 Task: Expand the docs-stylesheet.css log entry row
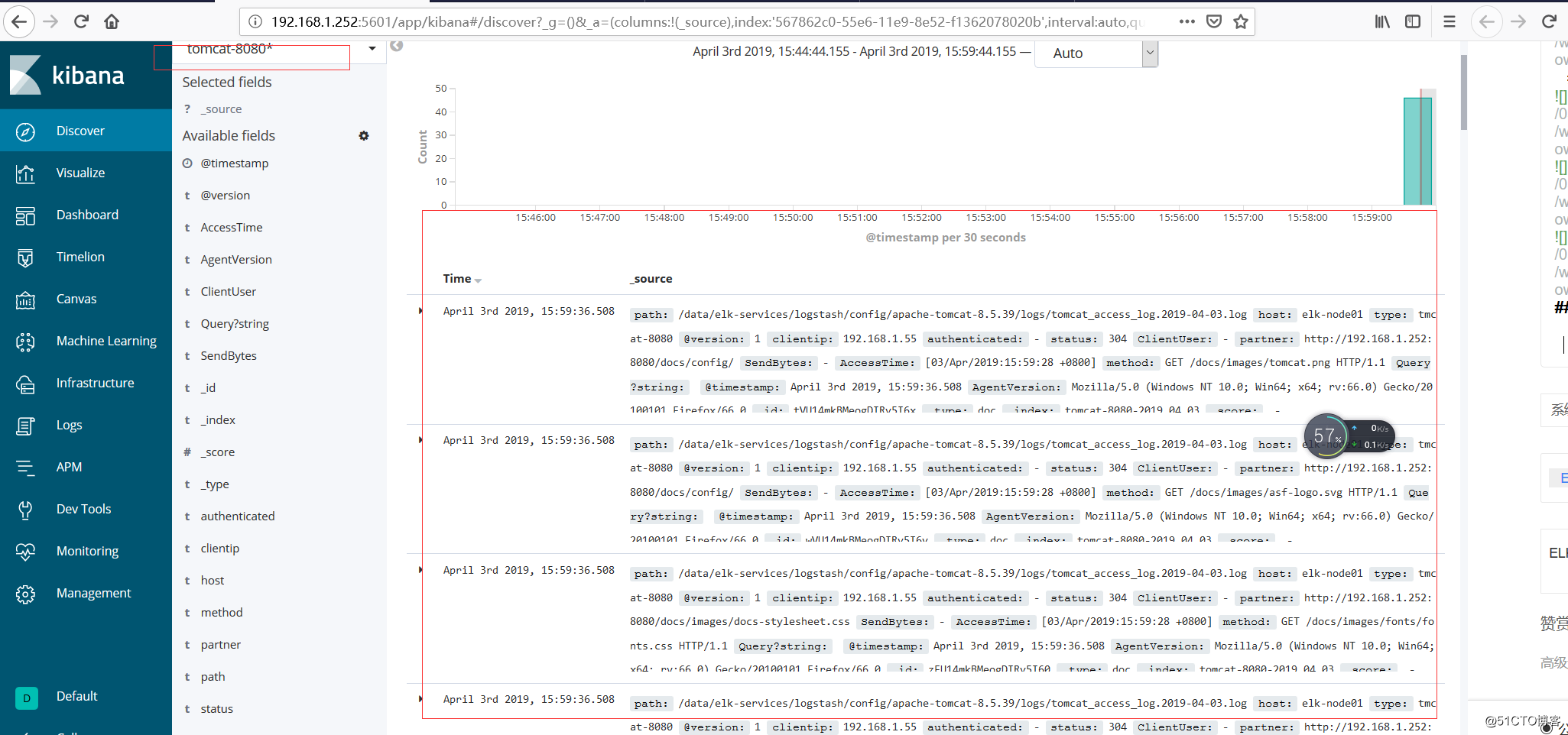tap(420, 570)
